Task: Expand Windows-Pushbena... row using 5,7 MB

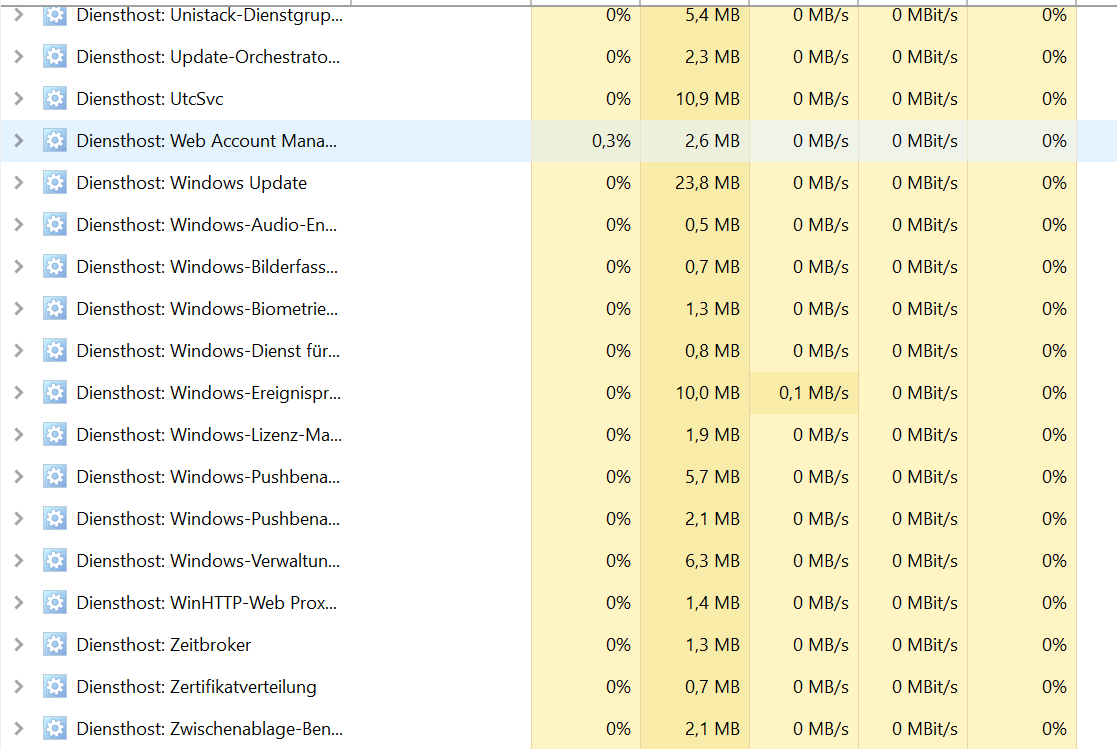Action: coord(19,477)
